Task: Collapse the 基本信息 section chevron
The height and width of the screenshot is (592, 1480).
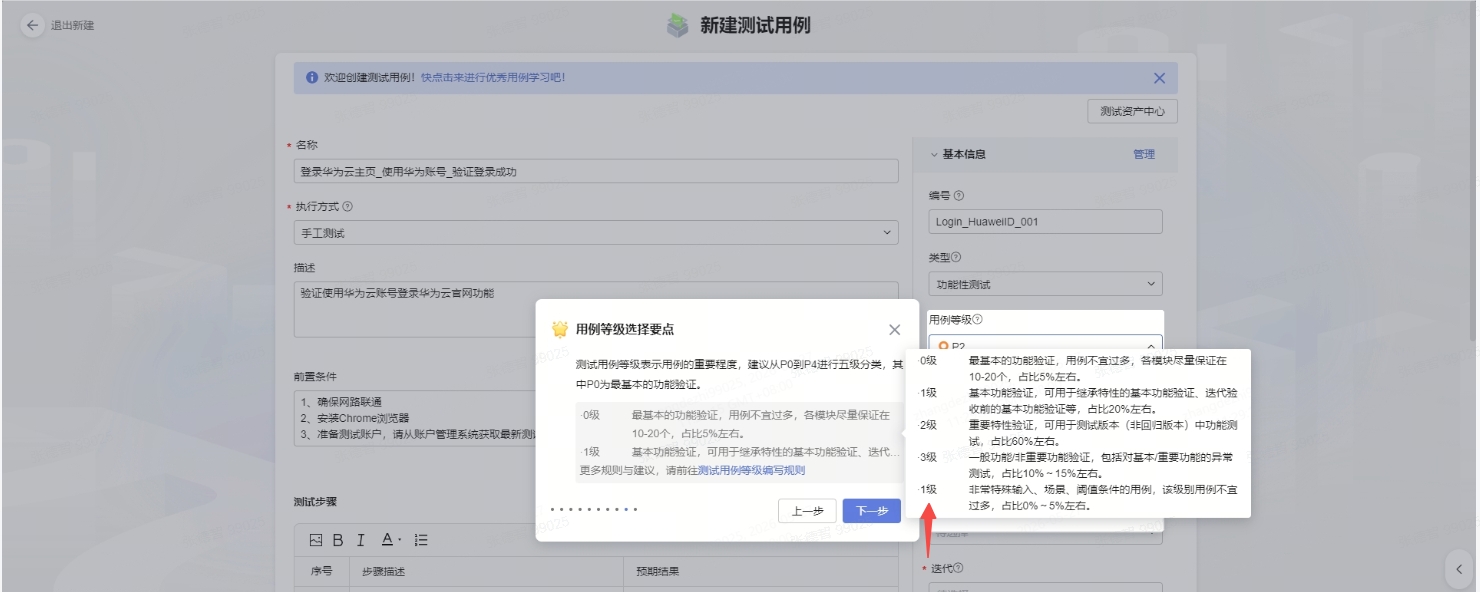Action: coord(935,155)
